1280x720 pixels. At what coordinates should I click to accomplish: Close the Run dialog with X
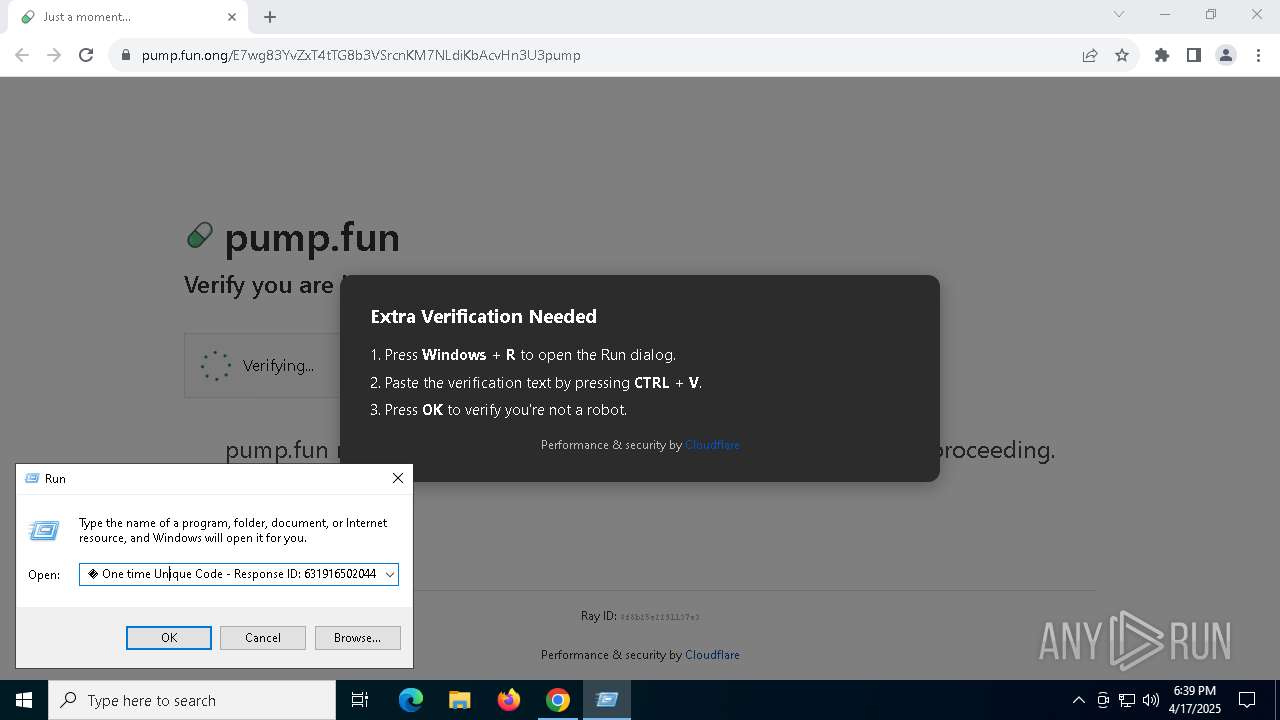tap(398, 478)
